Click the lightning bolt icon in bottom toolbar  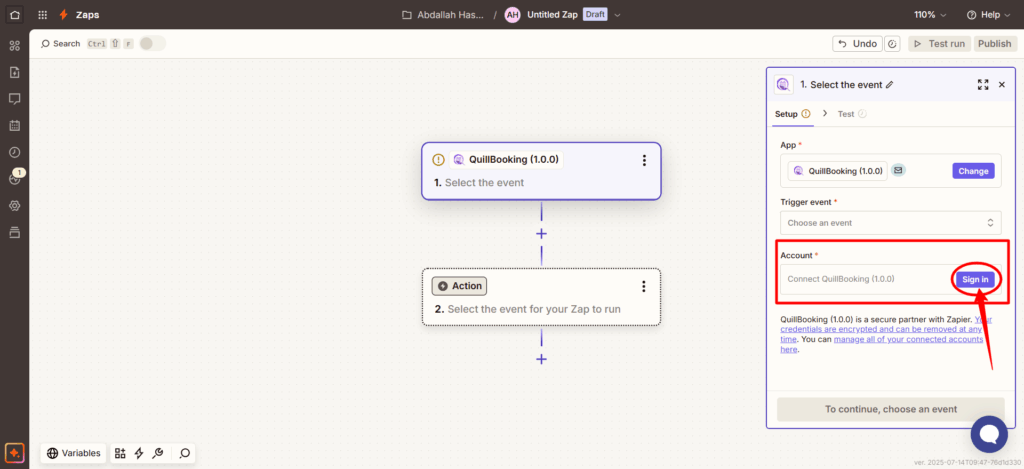[139, 453]
